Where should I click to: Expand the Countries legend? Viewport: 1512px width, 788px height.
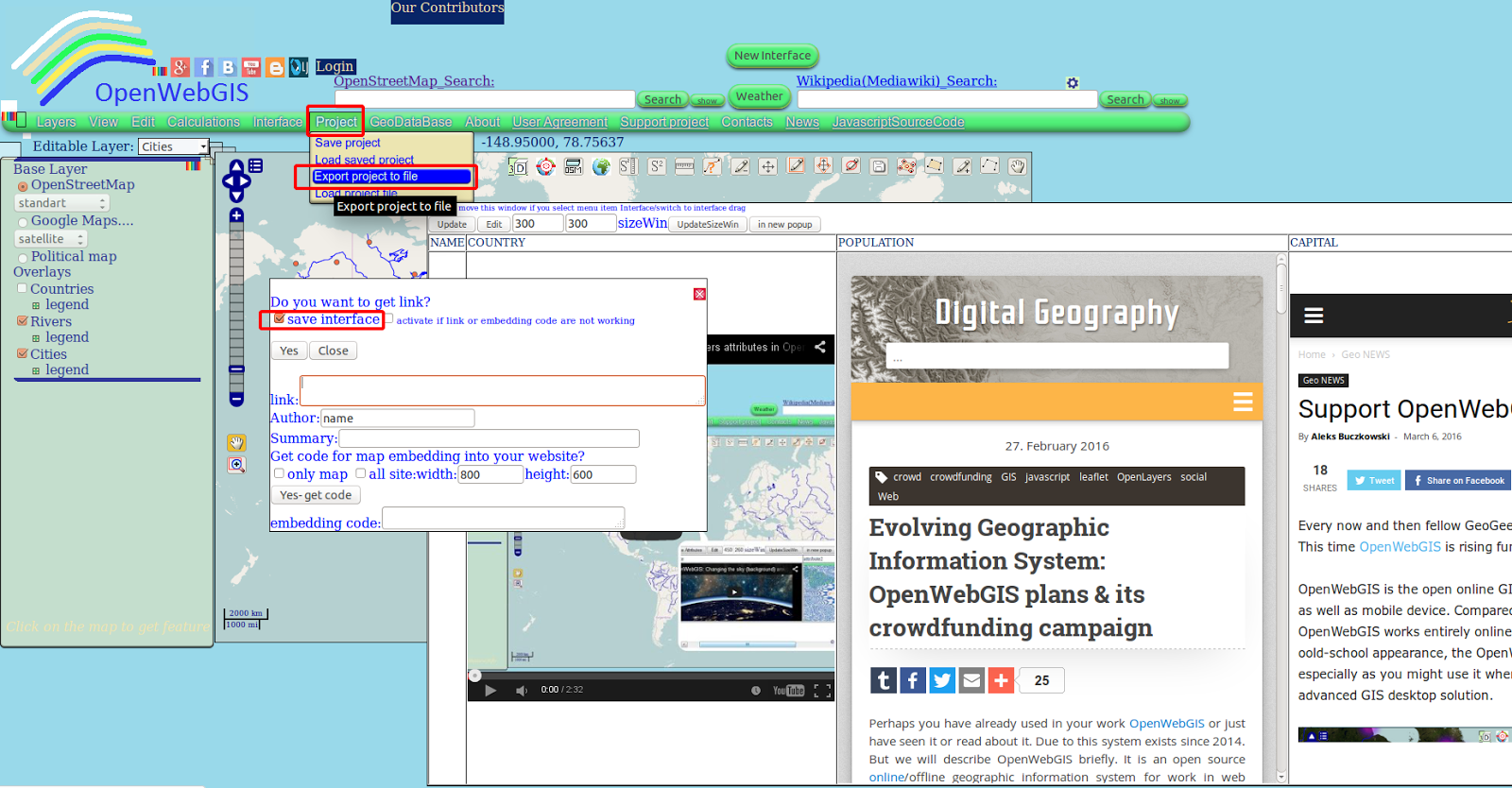36,305
